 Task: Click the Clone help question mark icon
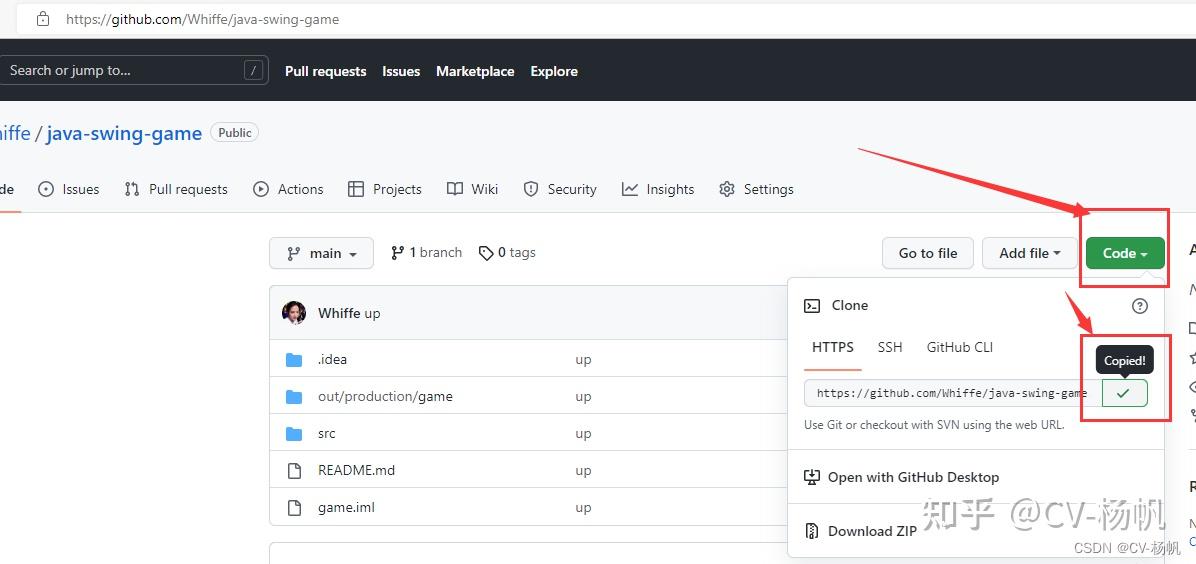[x=1139, y=306]
